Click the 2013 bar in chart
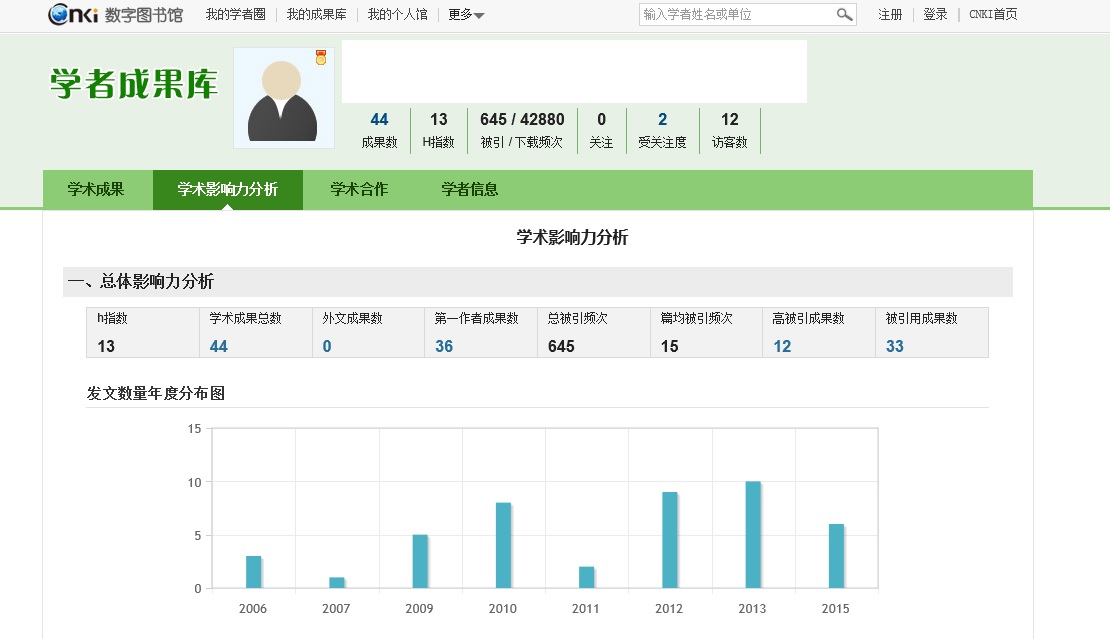This screenshot has height=639, width=1110. tap(753, 535)
